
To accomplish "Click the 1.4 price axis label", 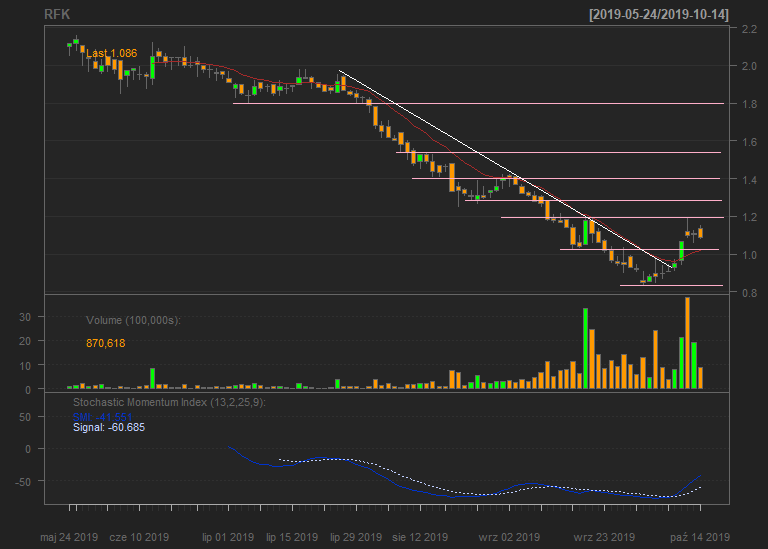I will (x=749, y=180).
